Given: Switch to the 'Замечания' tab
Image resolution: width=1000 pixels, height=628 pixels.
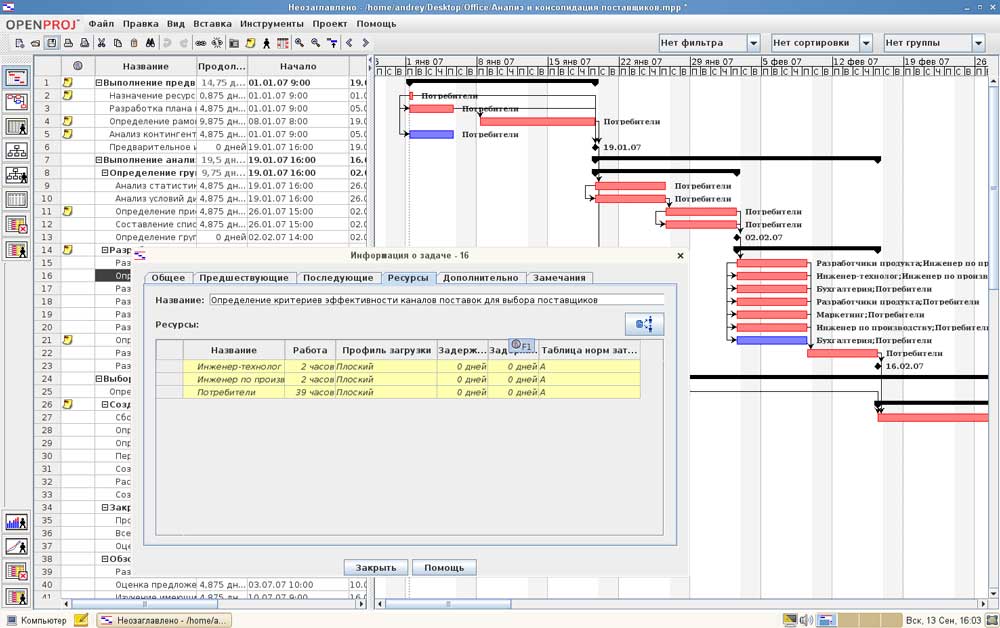Looking at the screenshot, I should point(560,278).
